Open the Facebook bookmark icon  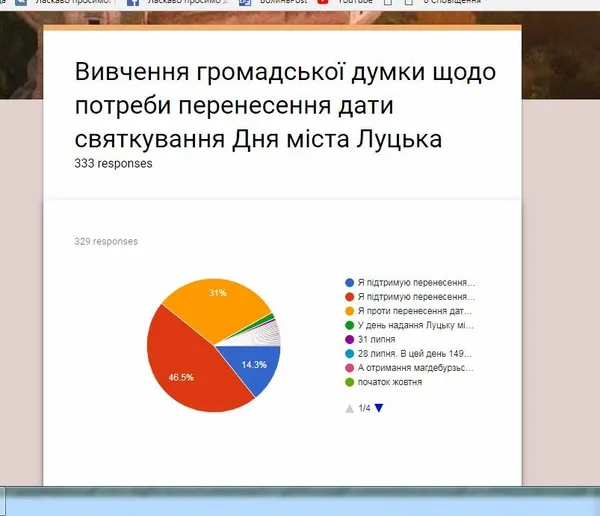tap(133, 2)
